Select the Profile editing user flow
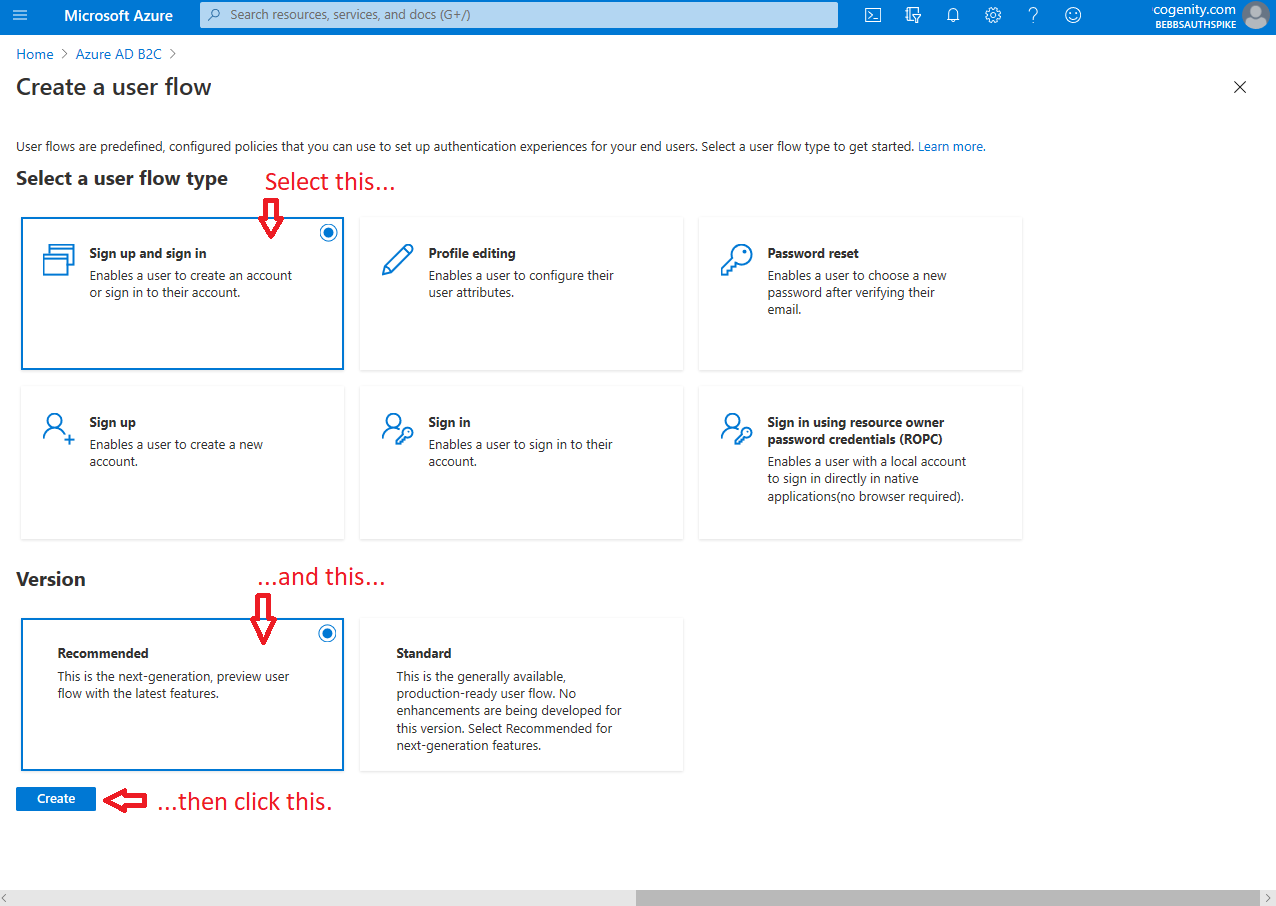Viewport: 1276px width, 906px height. [520, 293]
